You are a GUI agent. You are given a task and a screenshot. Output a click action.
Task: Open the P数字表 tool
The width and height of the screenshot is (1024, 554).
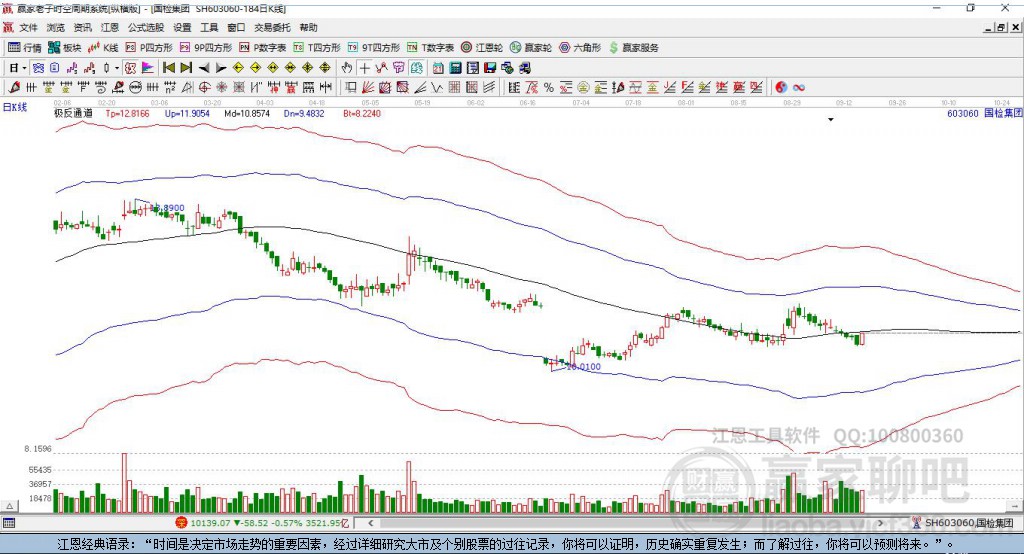pos(263,48)
